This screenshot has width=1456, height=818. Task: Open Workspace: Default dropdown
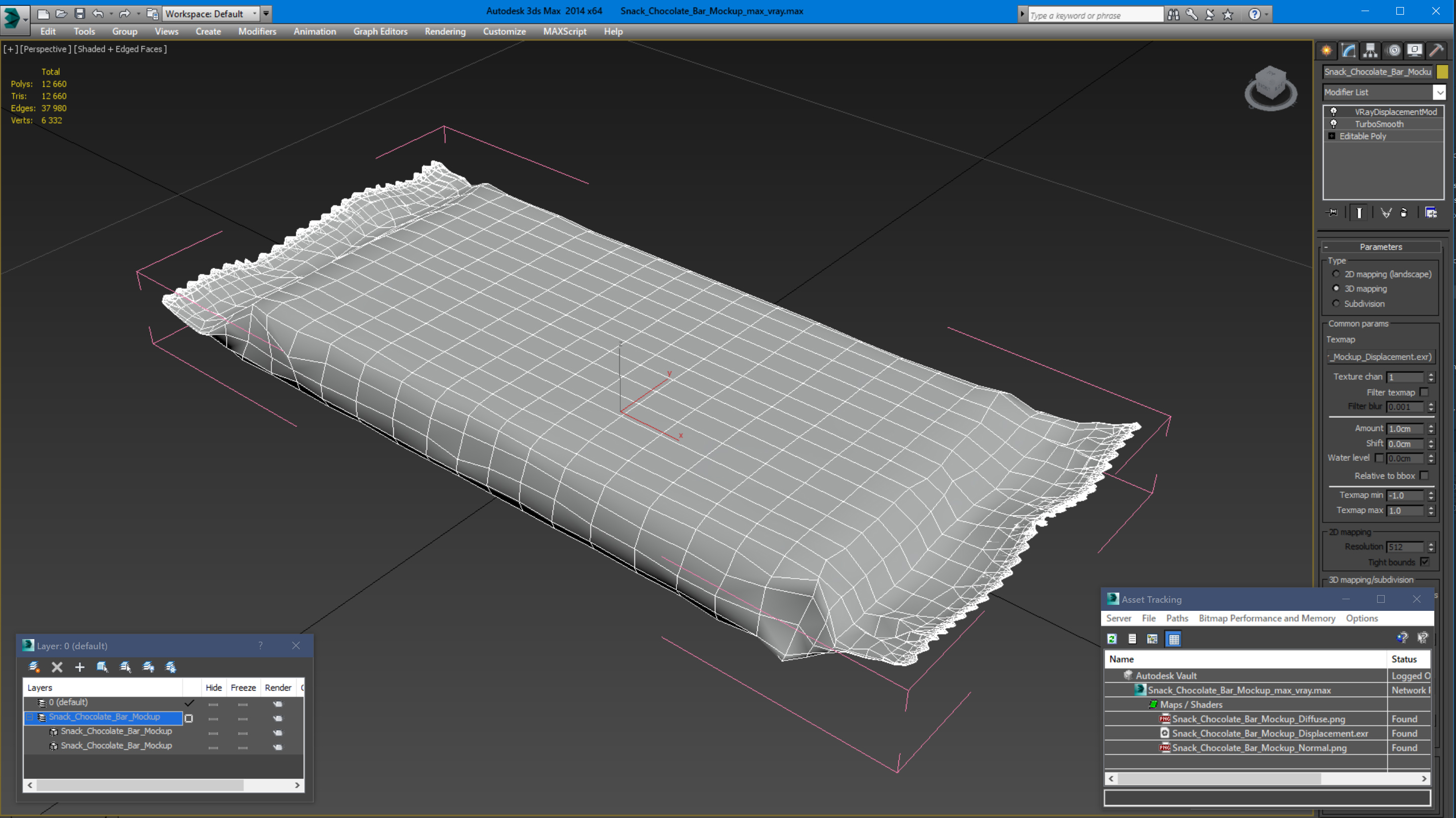(211, 14)
